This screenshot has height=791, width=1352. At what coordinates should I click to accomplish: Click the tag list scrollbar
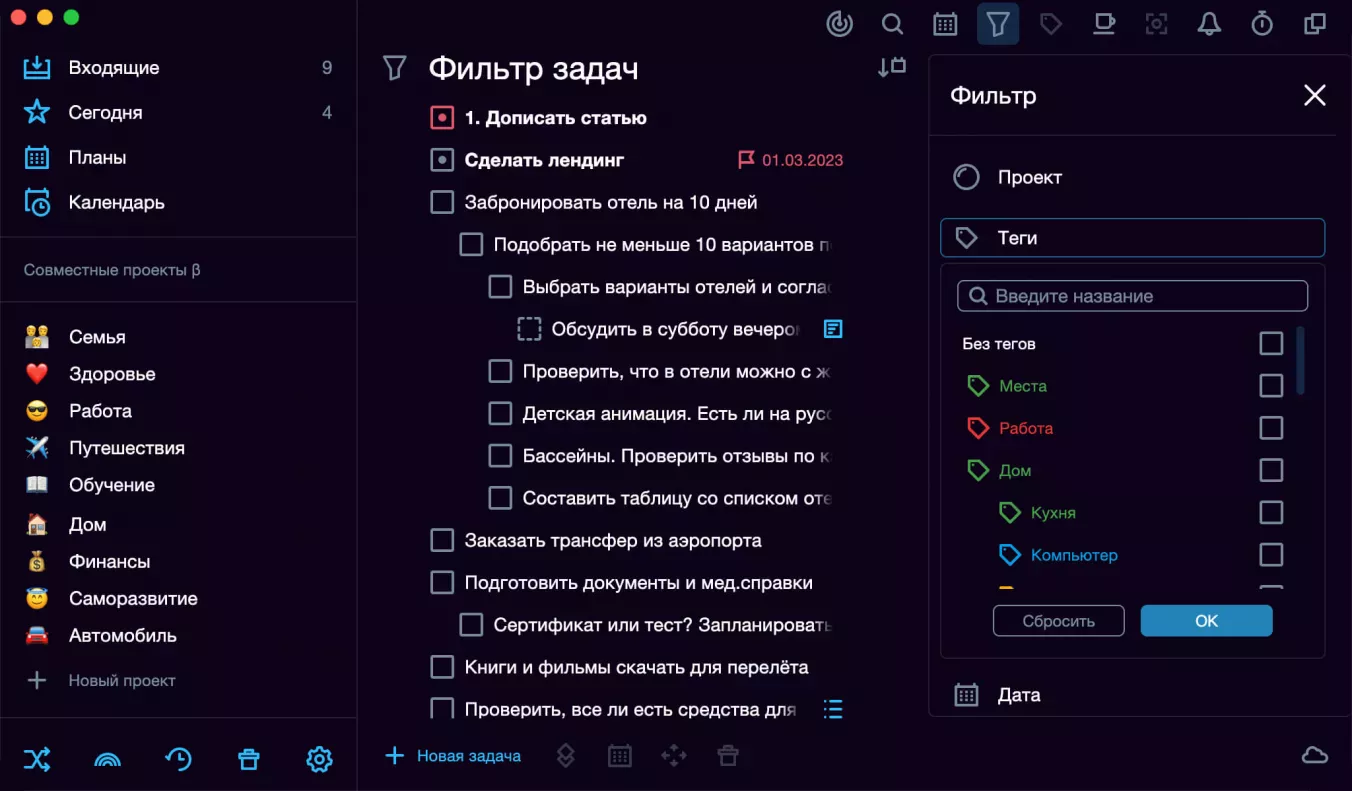1300,360
